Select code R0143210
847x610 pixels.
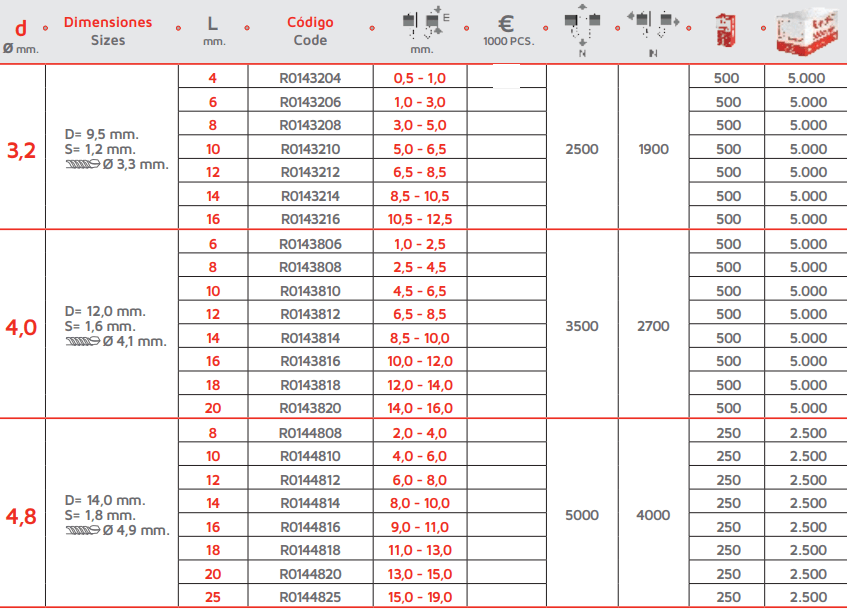pyautogui.click(x=310, y=149)
